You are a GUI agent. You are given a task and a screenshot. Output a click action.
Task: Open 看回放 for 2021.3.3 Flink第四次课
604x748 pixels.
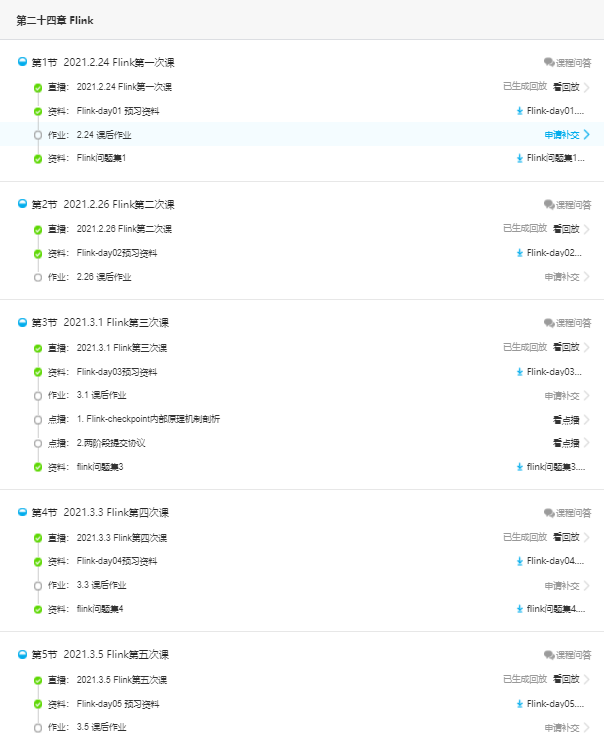(566, 537)
